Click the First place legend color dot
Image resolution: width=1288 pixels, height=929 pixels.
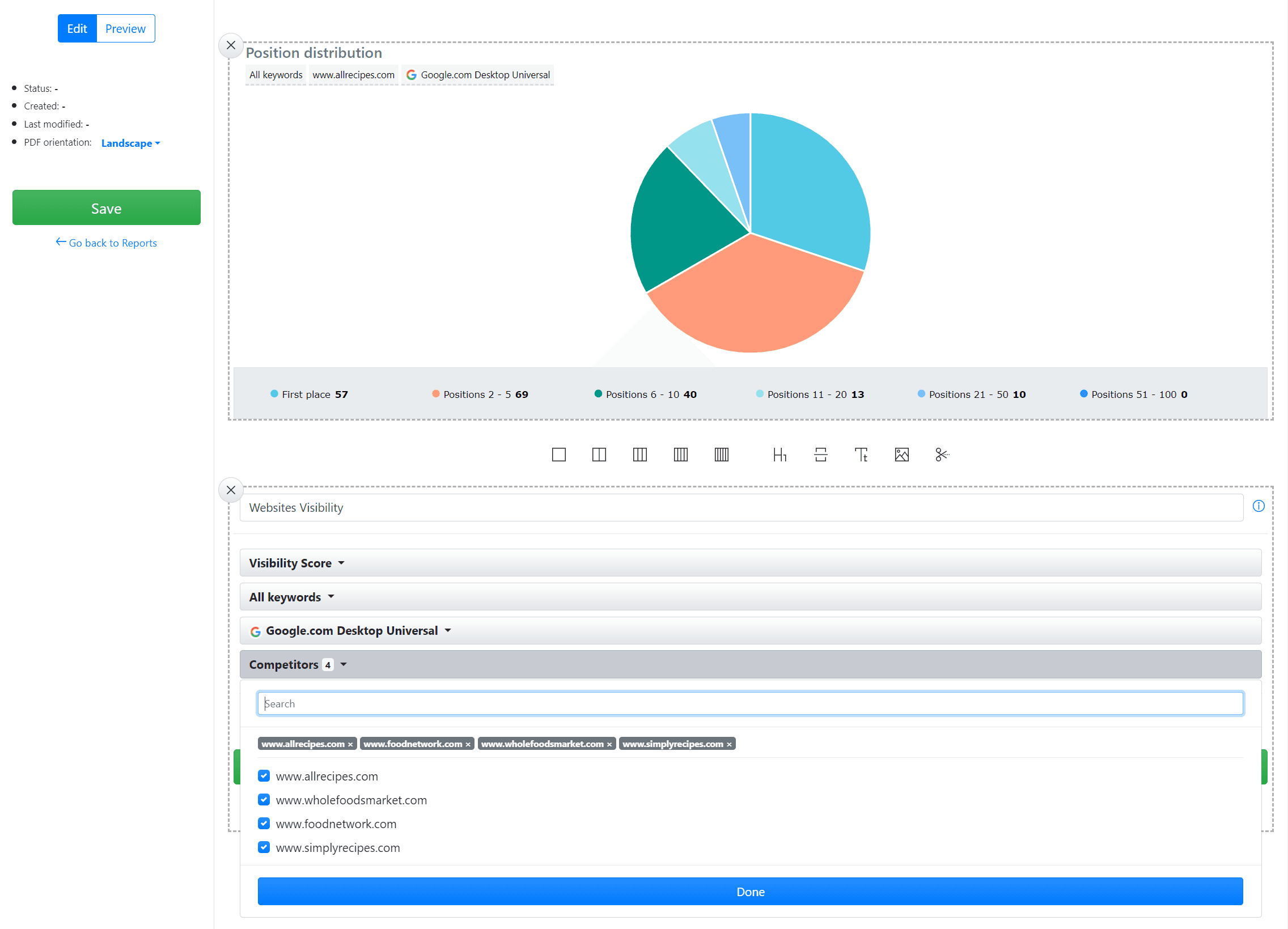pyautogui.click(x=274, y=394)
